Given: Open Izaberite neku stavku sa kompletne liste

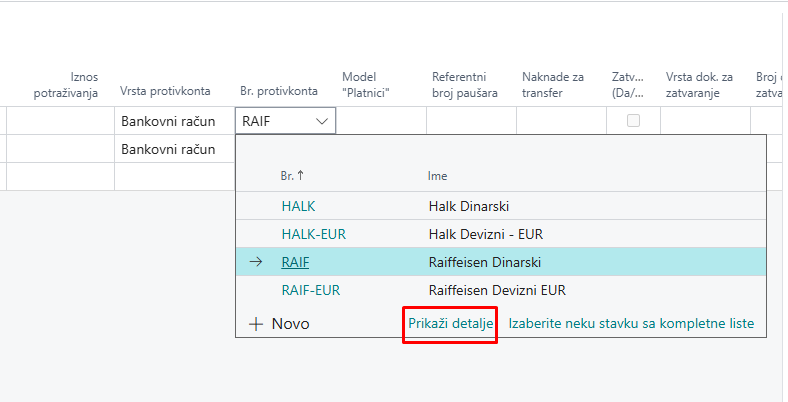Looking at the screenshot, I should pyautogui.click(x=631, y=324).
